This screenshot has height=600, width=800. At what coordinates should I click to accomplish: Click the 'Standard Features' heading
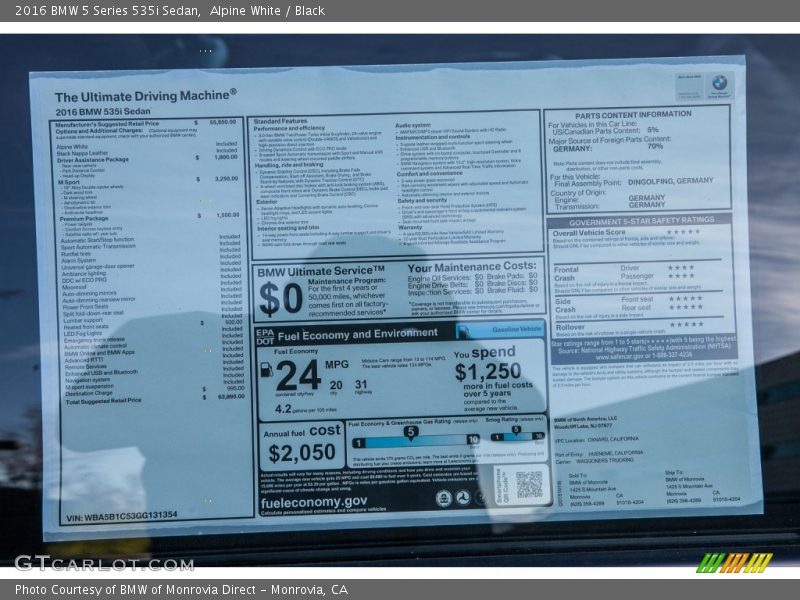click(x=280, y=121)
